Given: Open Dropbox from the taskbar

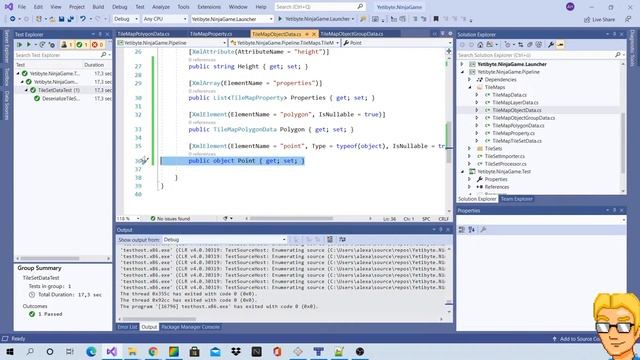Looking at the screenshot, I should coord(236,351).
